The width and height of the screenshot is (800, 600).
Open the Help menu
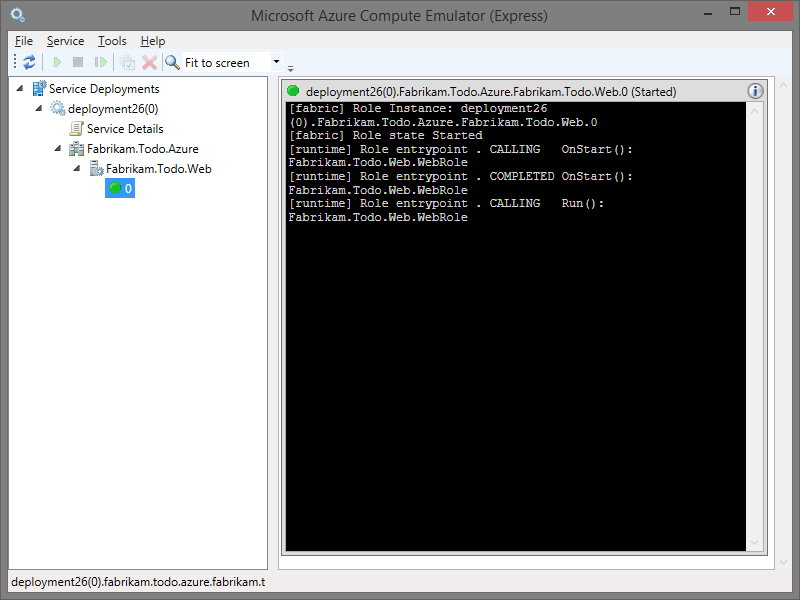click(152, 41)
